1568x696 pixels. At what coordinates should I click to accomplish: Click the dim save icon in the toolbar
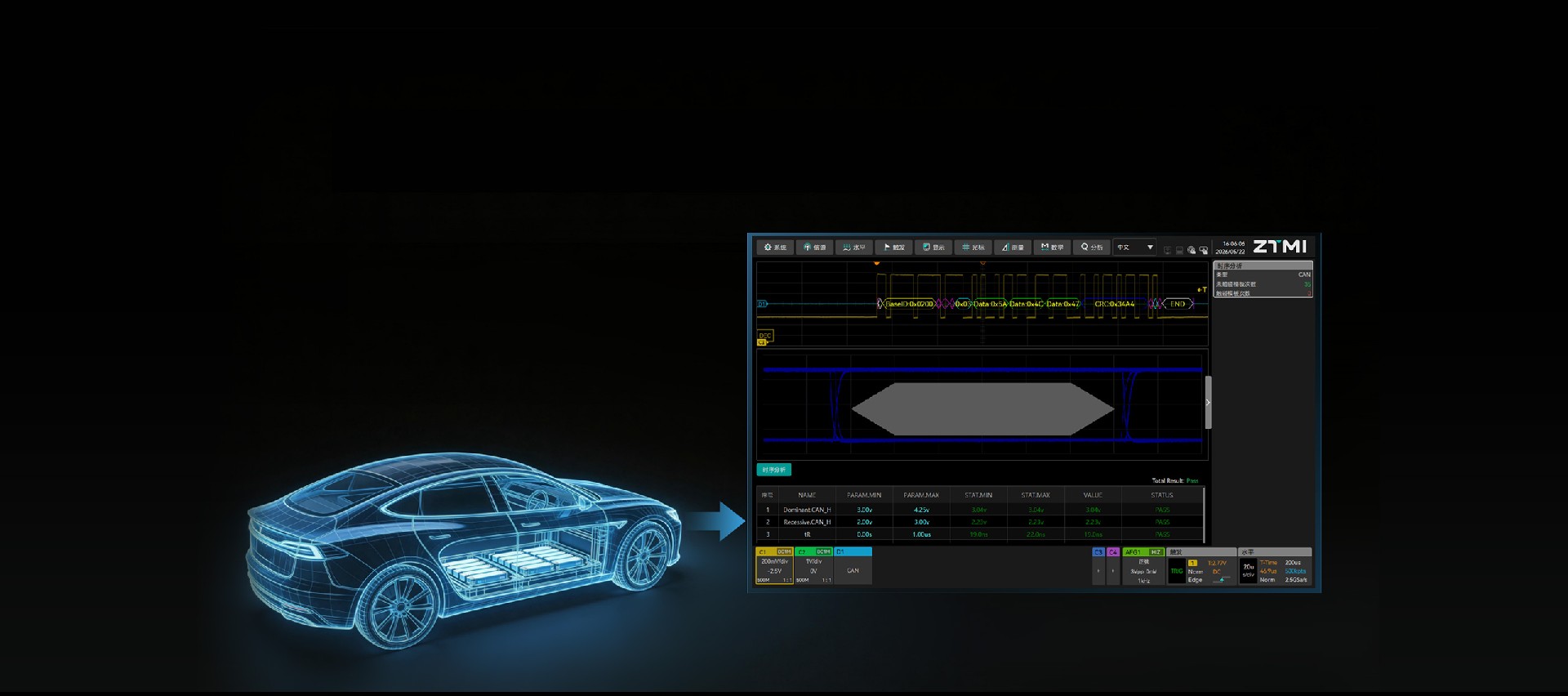tap(1179, 250)
